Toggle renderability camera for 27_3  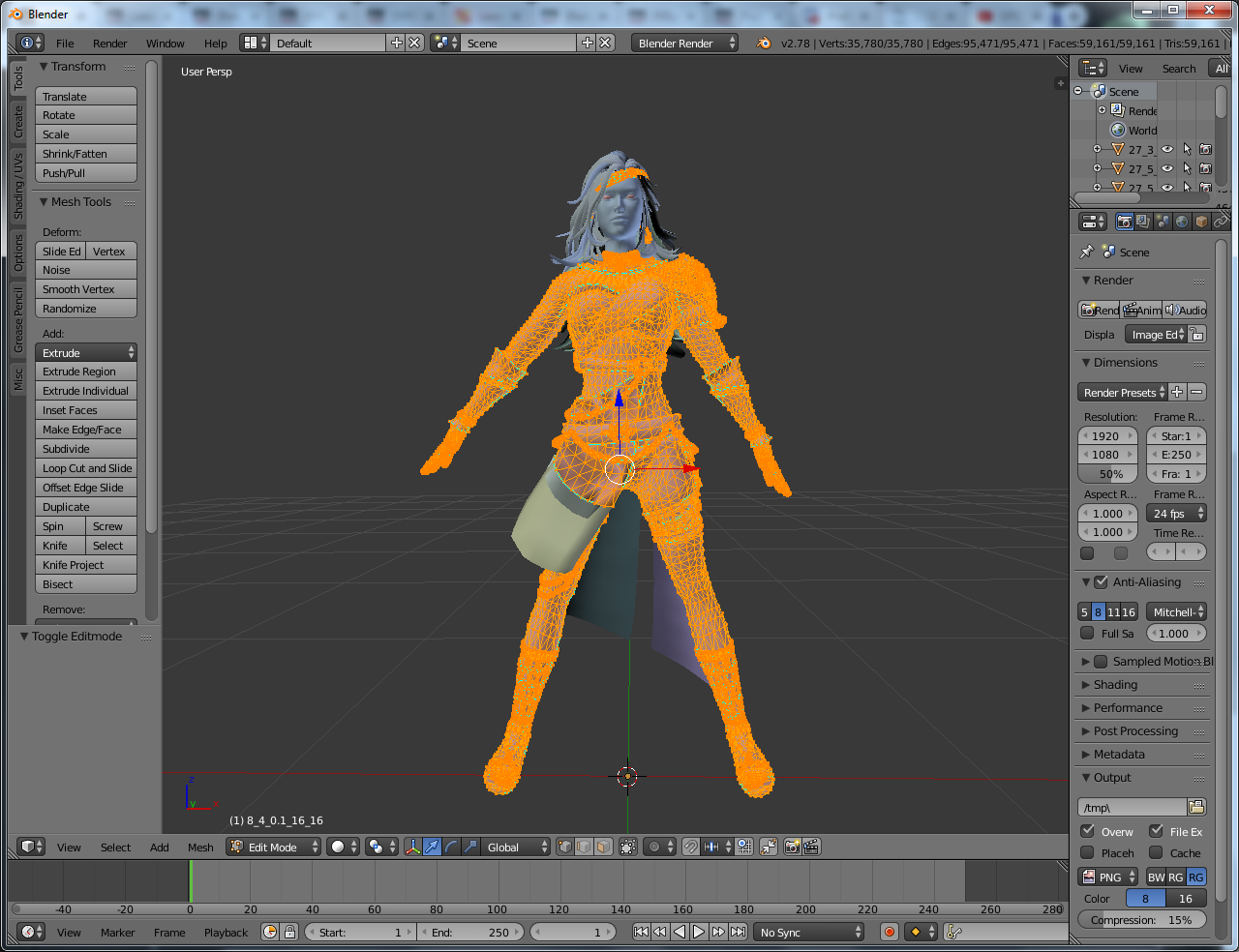pyautogui.click(x=1205, y=149)
